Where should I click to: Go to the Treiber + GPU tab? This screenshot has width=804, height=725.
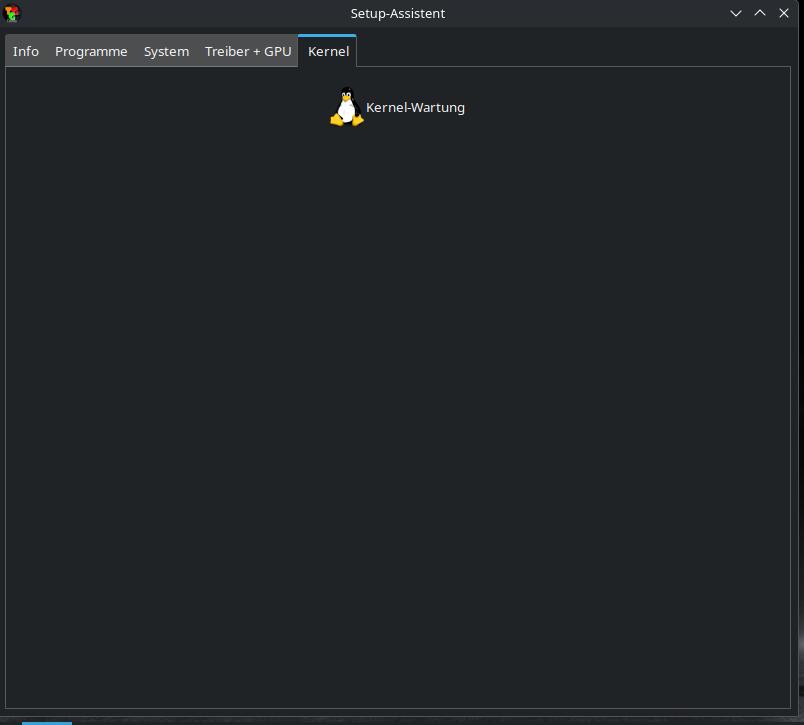[x=248, y=52]
